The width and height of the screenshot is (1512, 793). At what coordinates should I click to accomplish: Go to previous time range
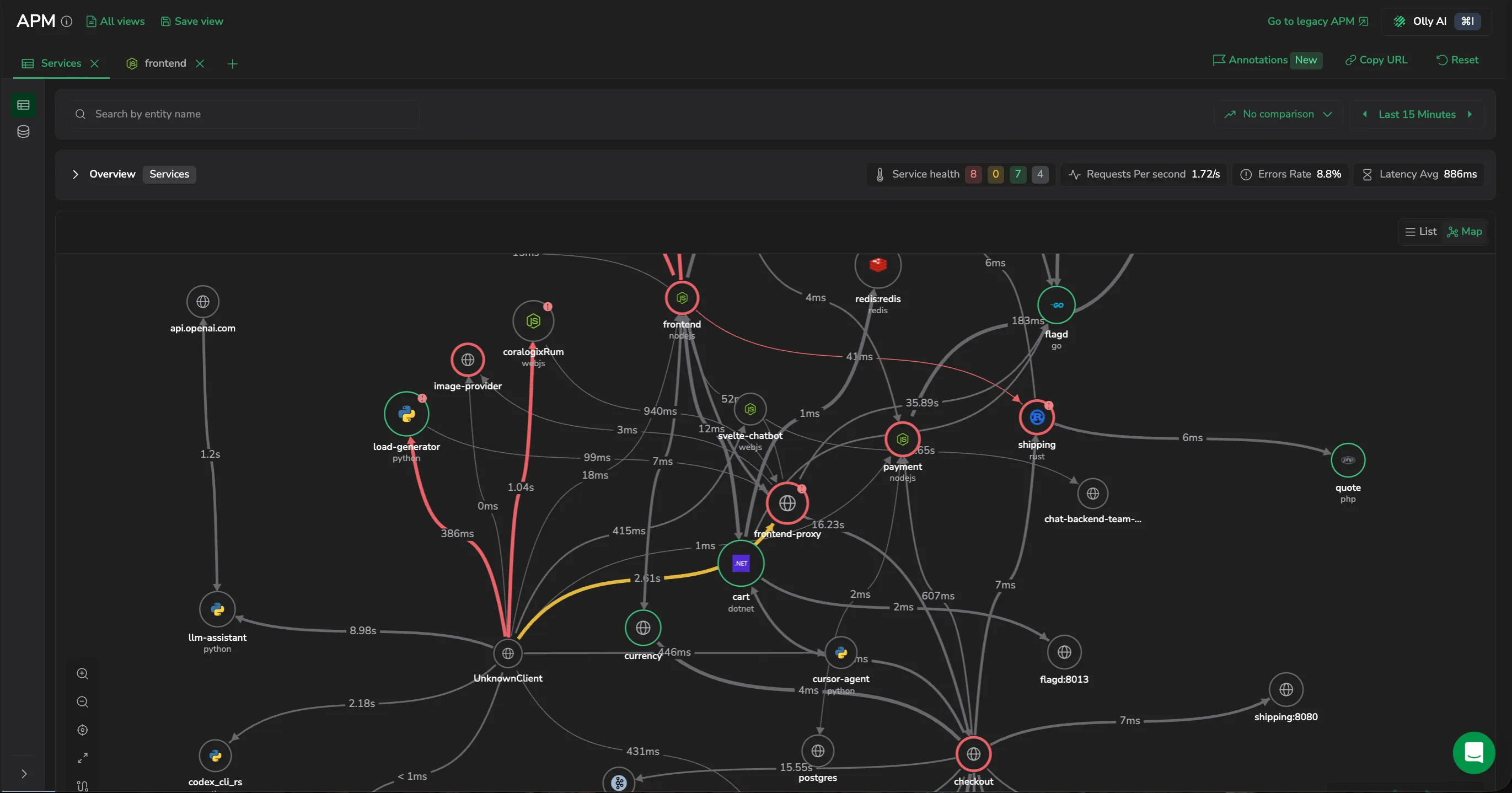[1365, 115]
